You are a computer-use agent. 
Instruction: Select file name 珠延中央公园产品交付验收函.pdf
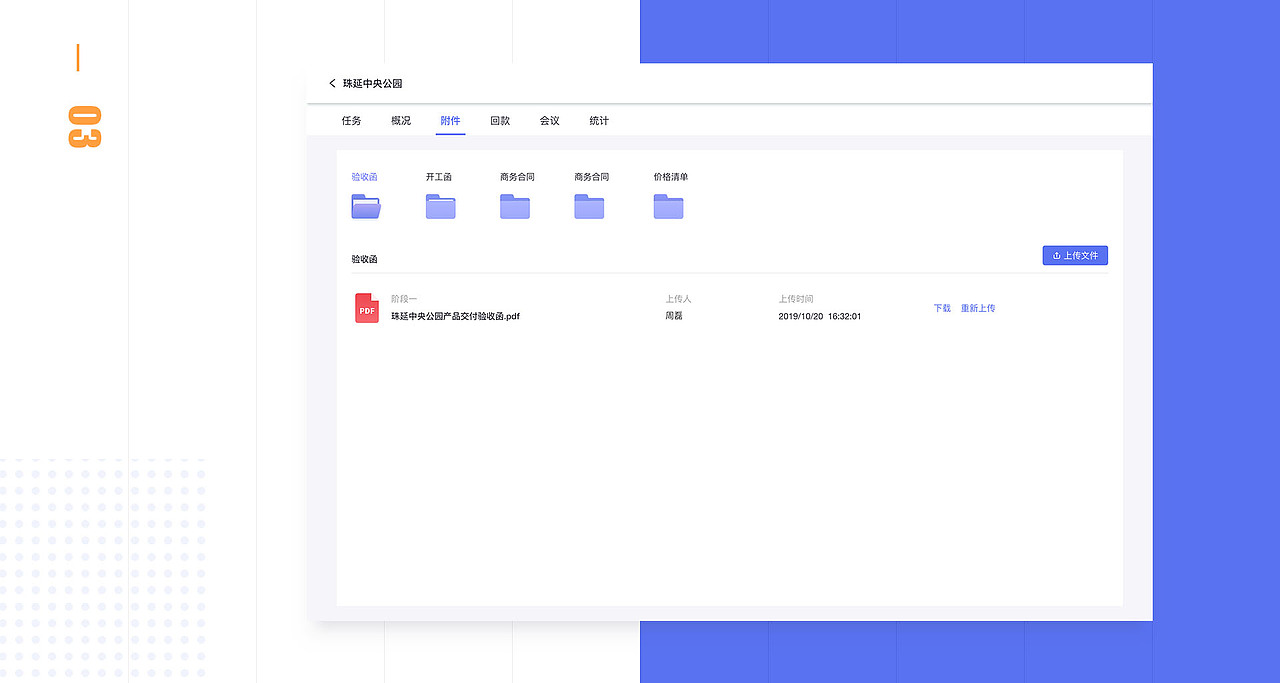455,316
